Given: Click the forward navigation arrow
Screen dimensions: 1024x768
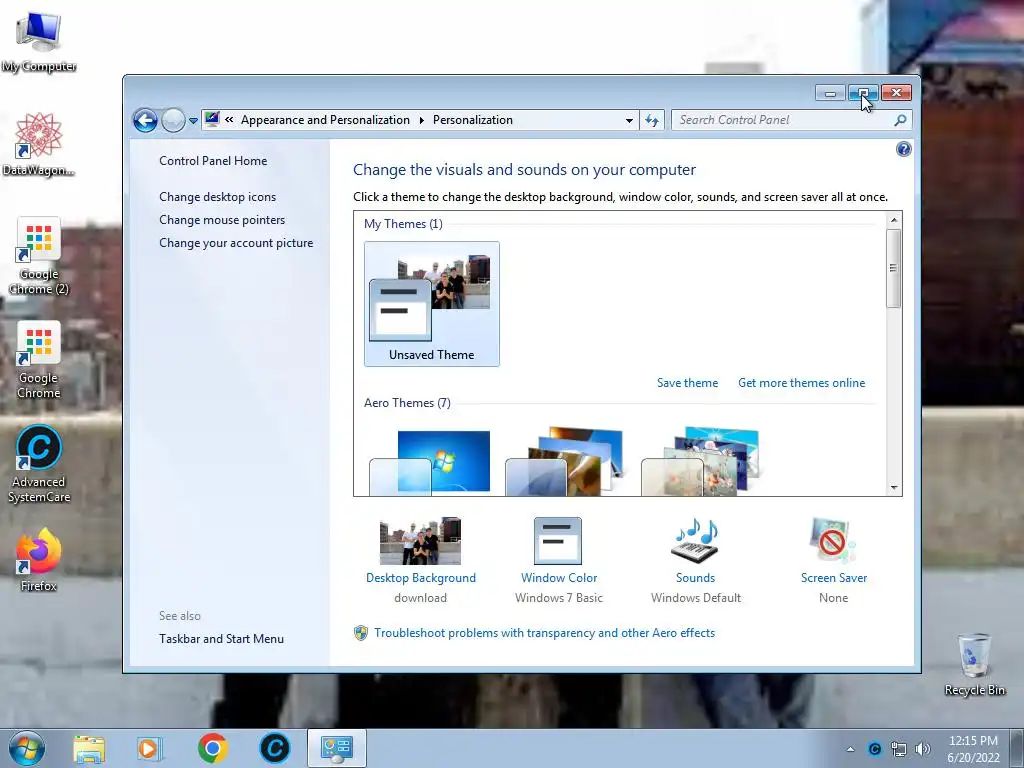Looking at the screenshot, I should pos(173,120).
